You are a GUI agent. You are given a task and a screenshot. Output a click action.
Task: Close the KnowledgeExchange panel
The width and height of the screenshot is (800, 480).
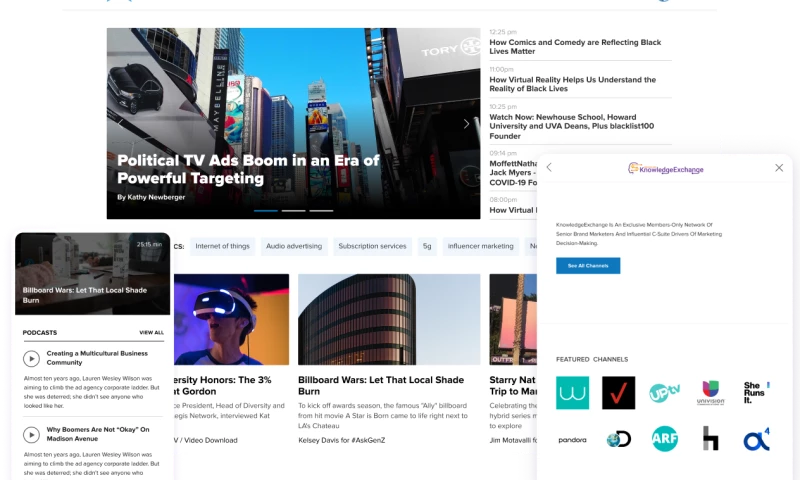coord(779,168)
